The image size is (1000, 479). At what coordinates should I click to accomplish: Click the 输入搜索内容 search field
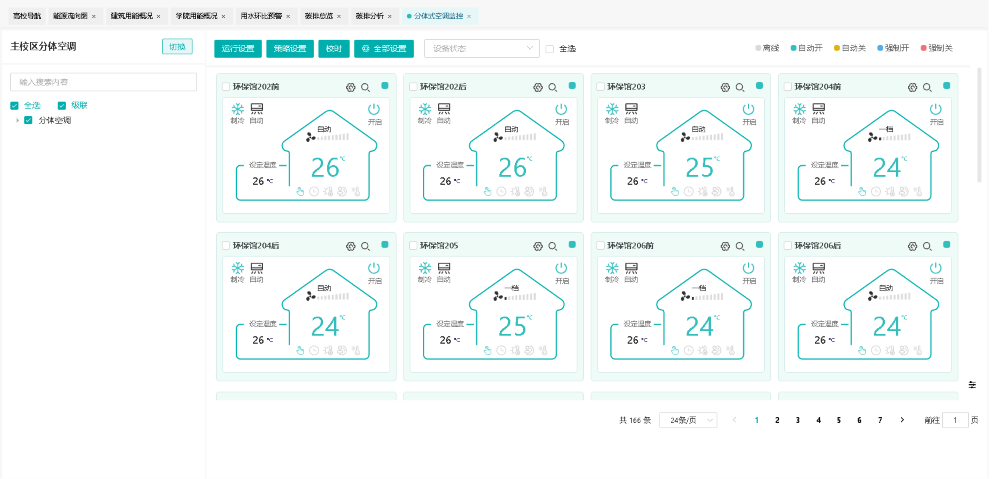[103, 82]
